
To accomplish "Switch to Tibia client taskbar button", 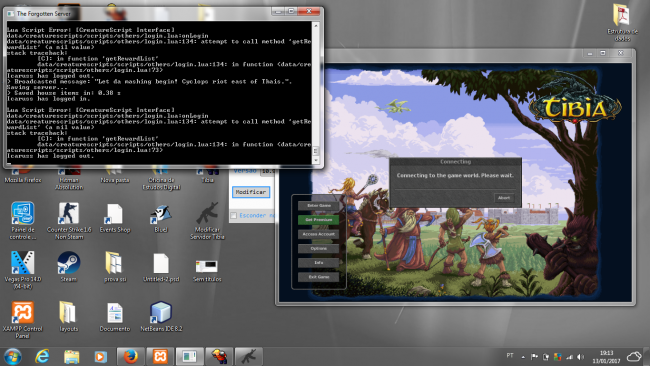I will click(219, 356).
